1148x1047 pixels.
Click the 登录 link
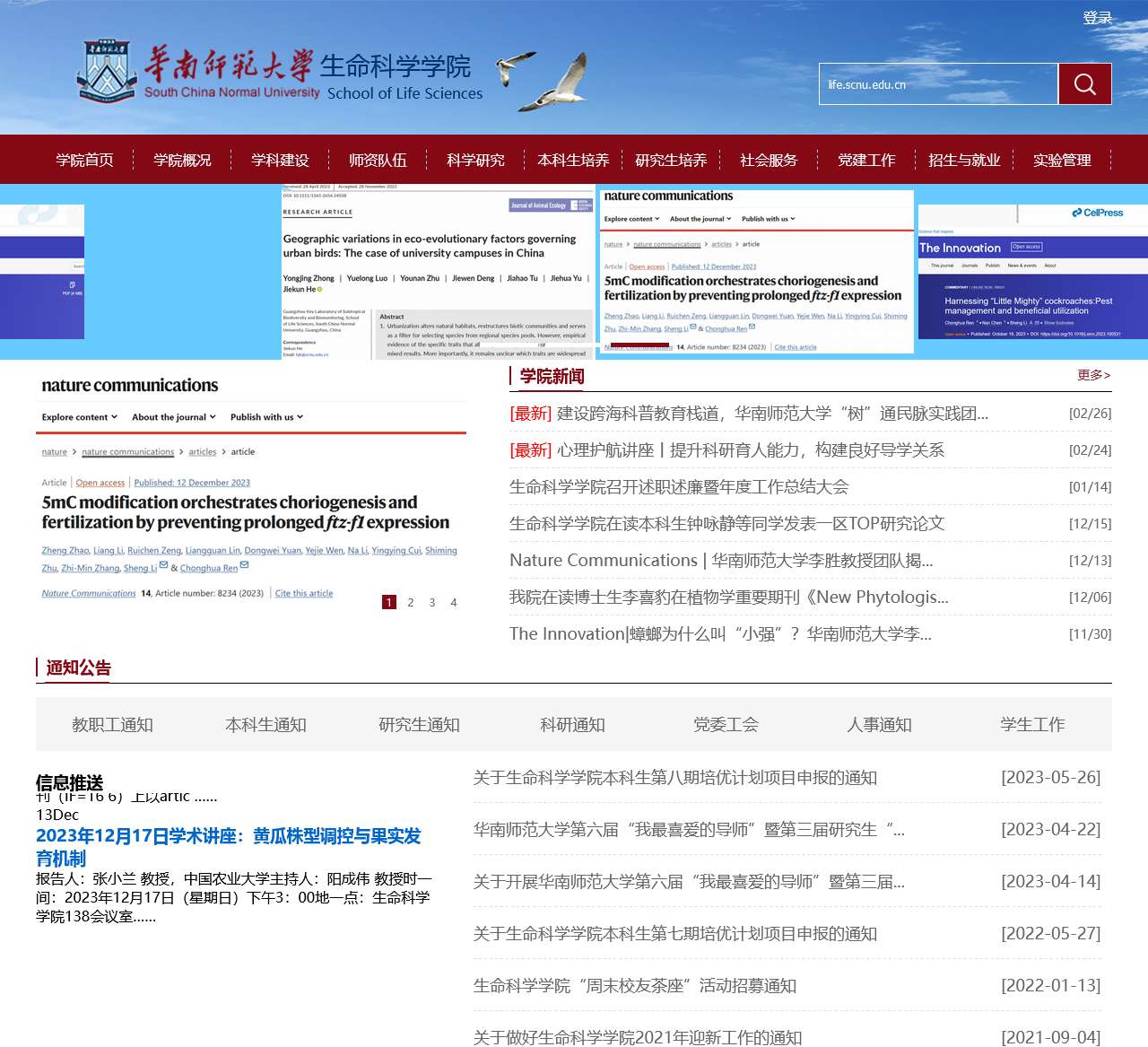tap(1095, 17)
